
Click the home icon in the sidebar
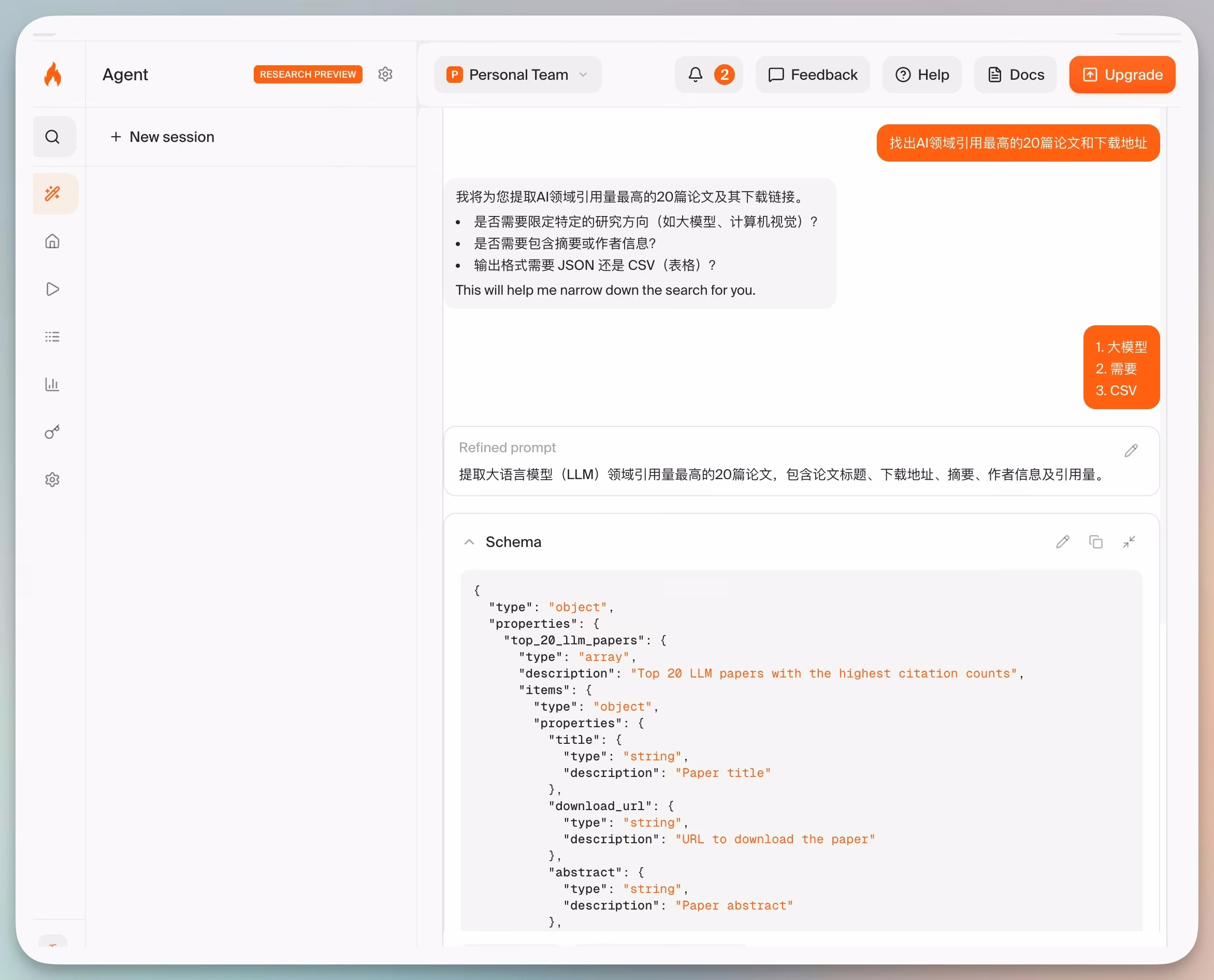click(52, 241)
